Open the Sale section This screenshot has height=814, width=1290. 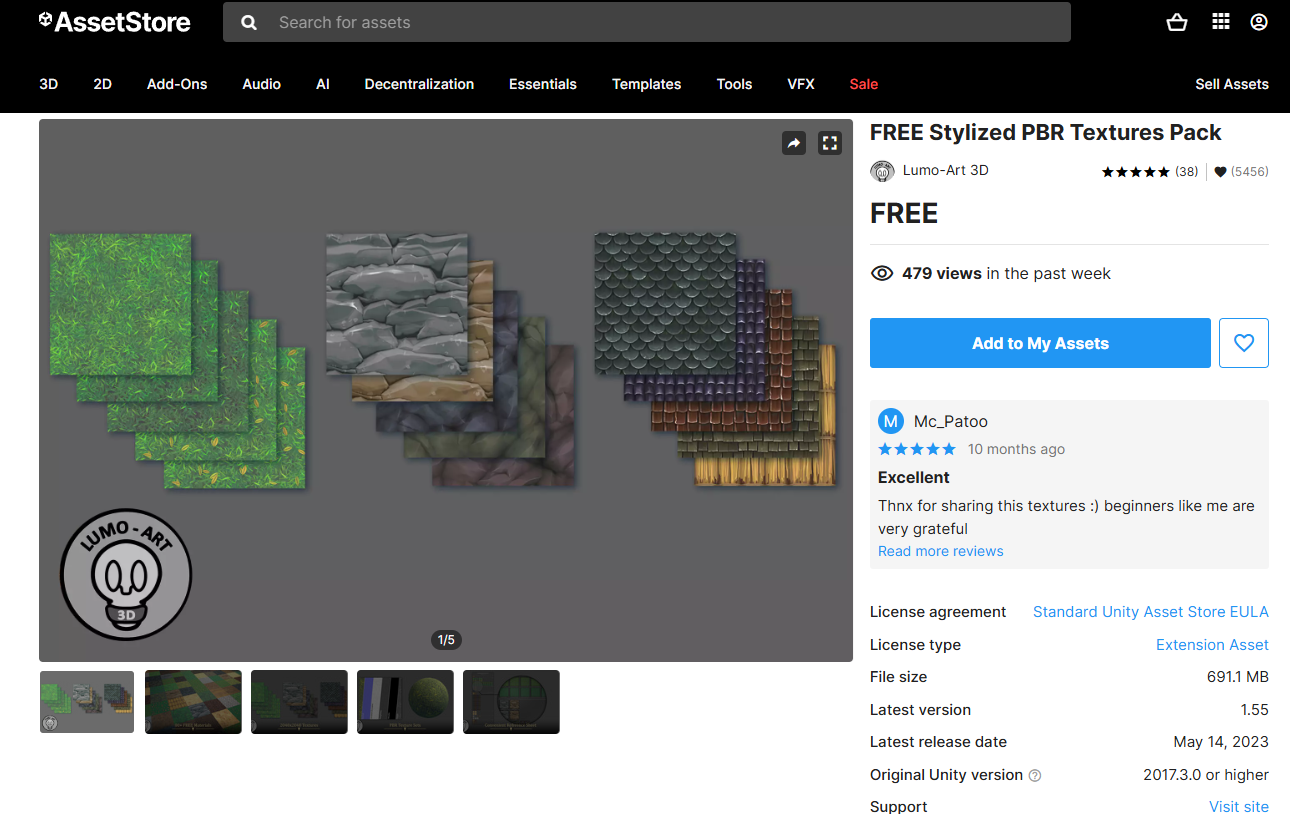(x=863, y=84)
